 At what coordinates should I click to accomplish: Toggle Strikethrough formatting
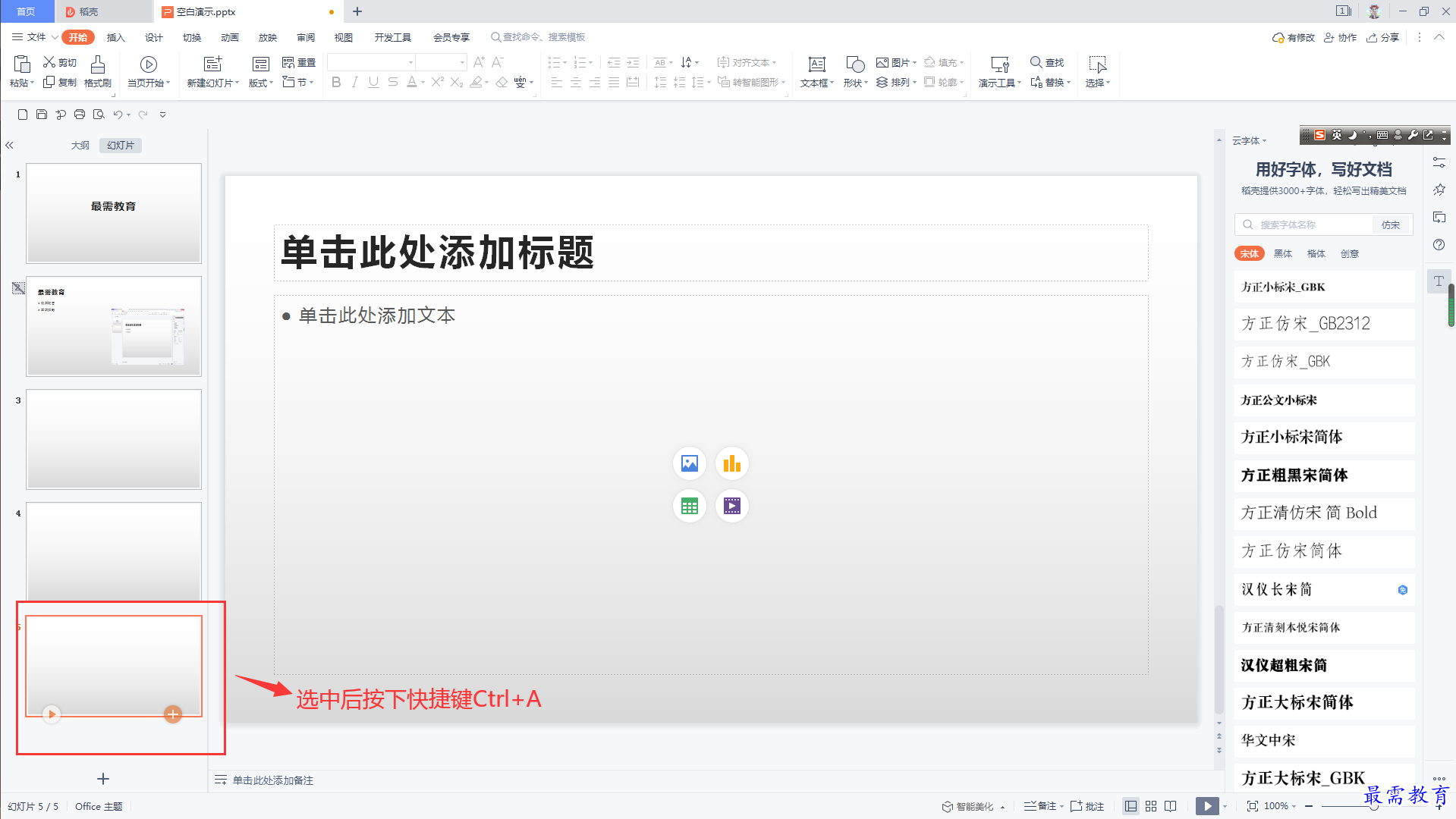(x=392, y=82)
